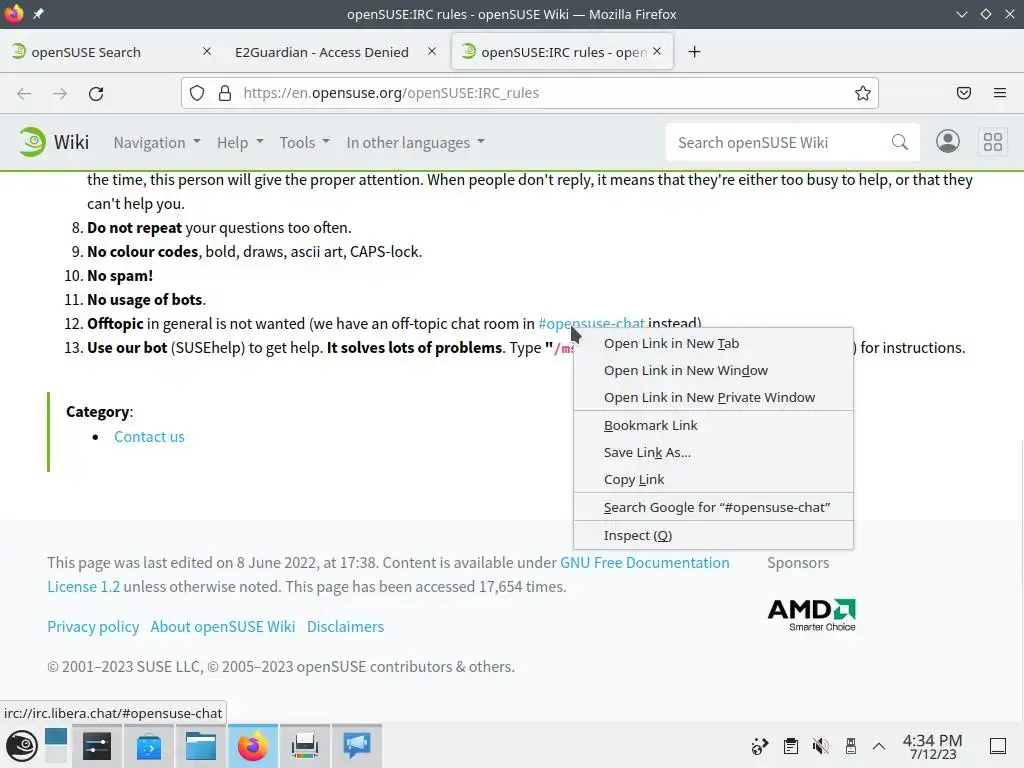Choose Open Link in New Private Window
The height and width of the screenshot is (768, 1024).
(713, 397)
